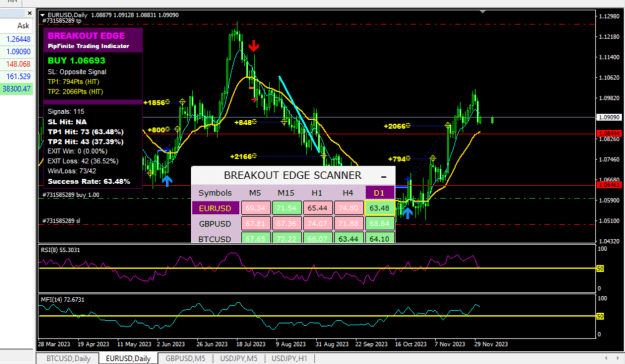
Task: Open the USDJPY,M5 chart tab
Action: (x=238, y=358)
